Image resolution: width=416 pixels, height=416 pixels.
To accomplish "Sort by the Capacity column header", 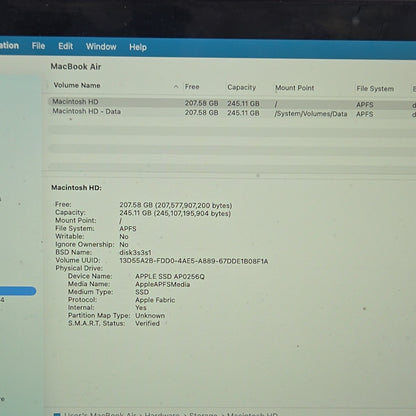I will tap(242, 87).
